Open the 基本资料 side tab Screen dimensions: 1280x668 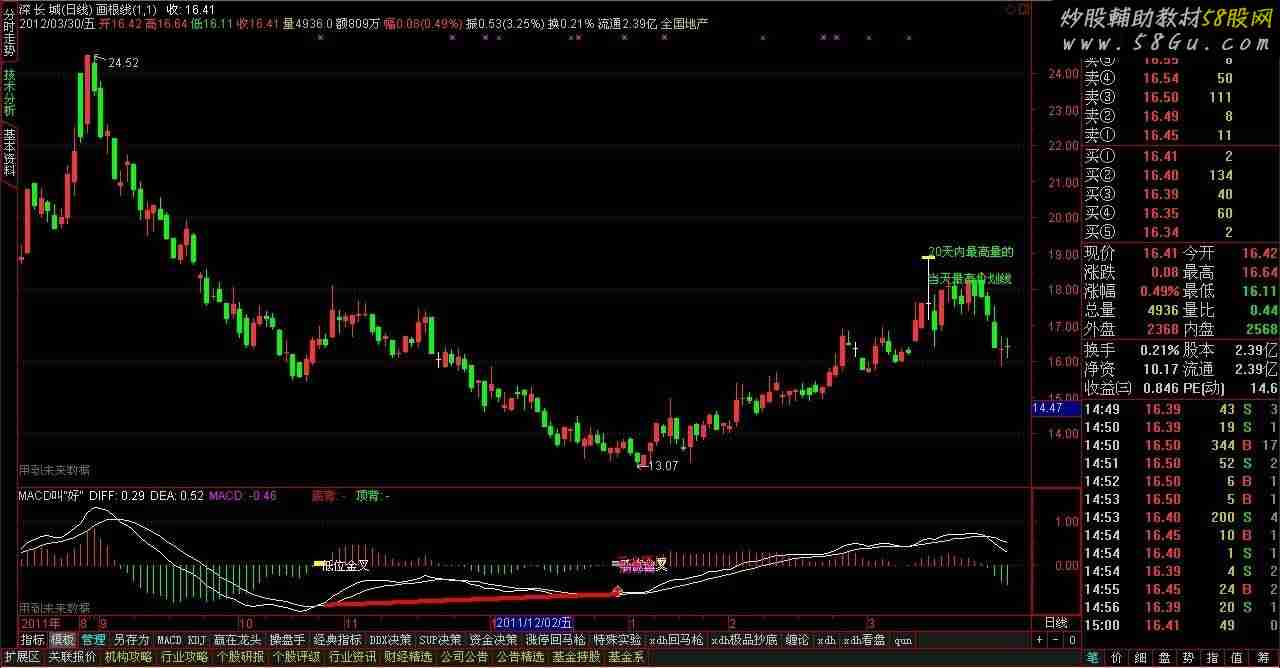(x=9, y=152)
